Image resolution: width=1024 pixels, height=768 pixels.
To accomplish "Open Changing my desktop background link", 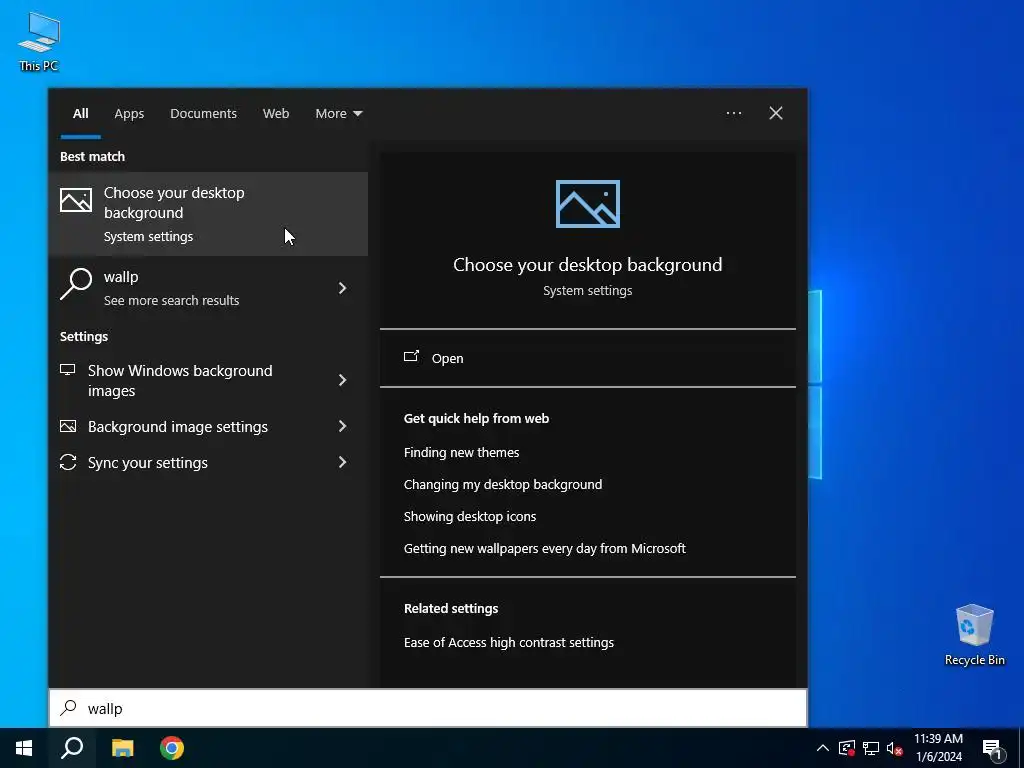I will [503, 484].
